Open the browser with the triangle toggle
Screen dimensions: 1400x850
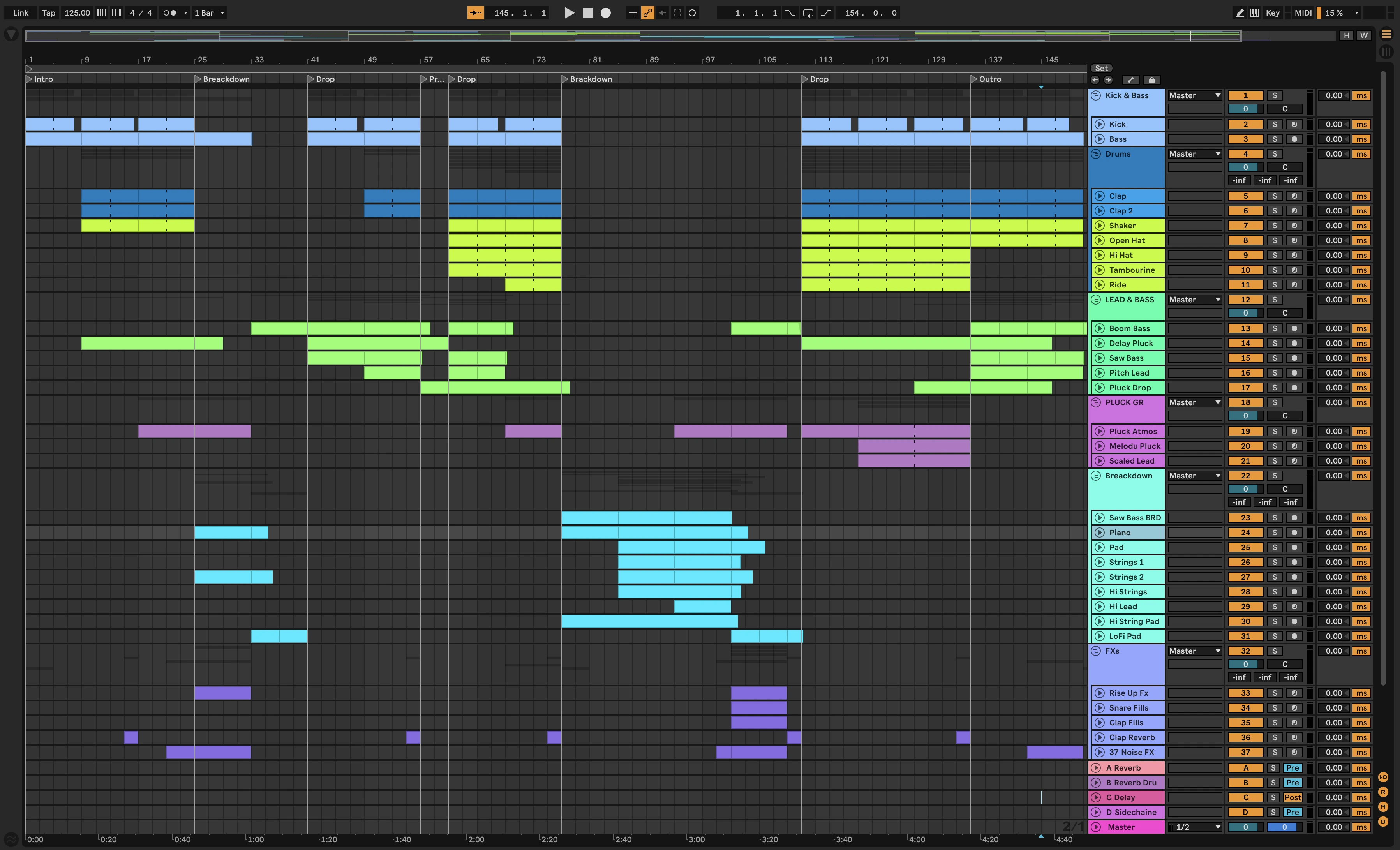pyautogui.click(x=11, y=35)
